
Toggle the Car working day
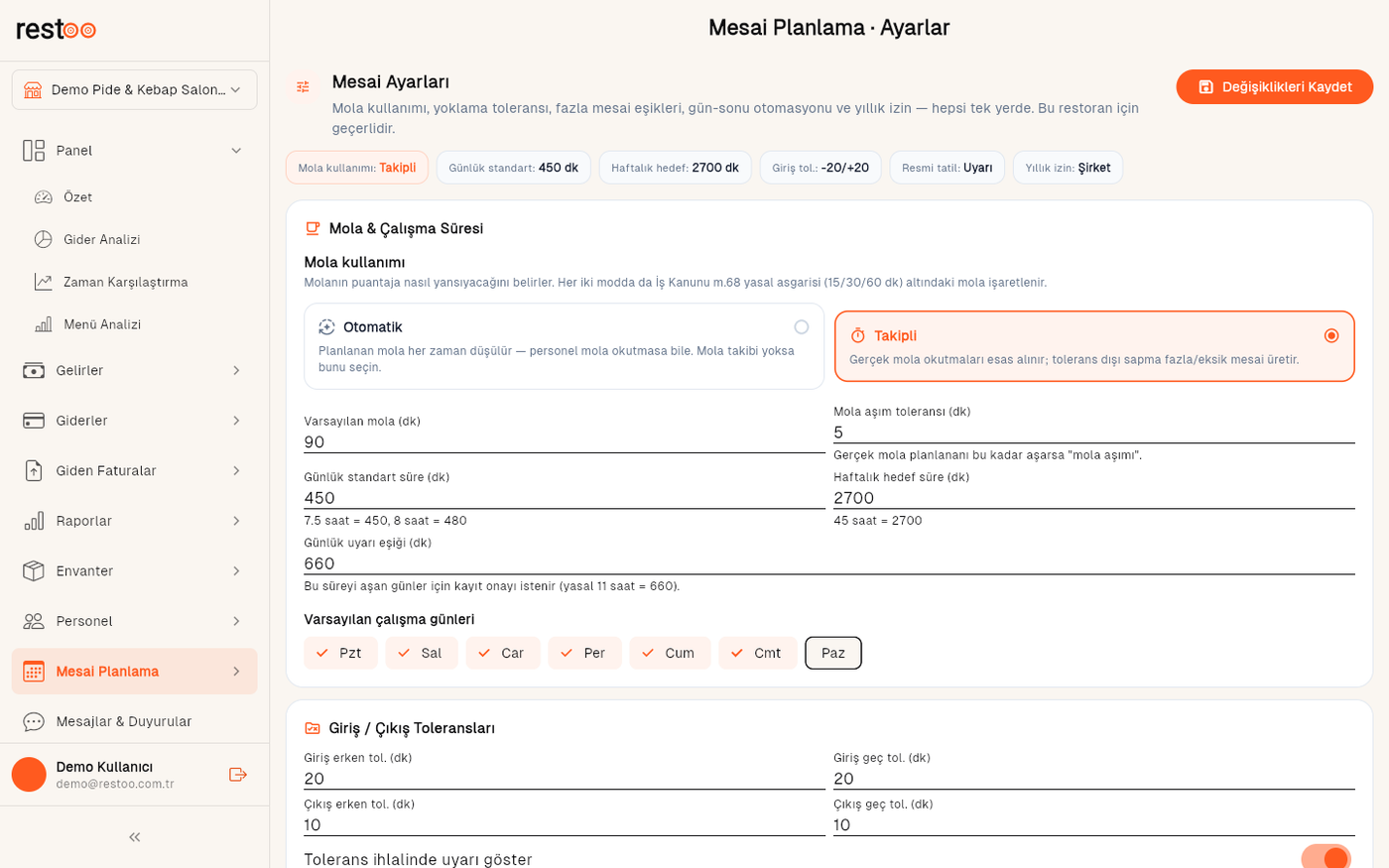[x=503, y=653]
